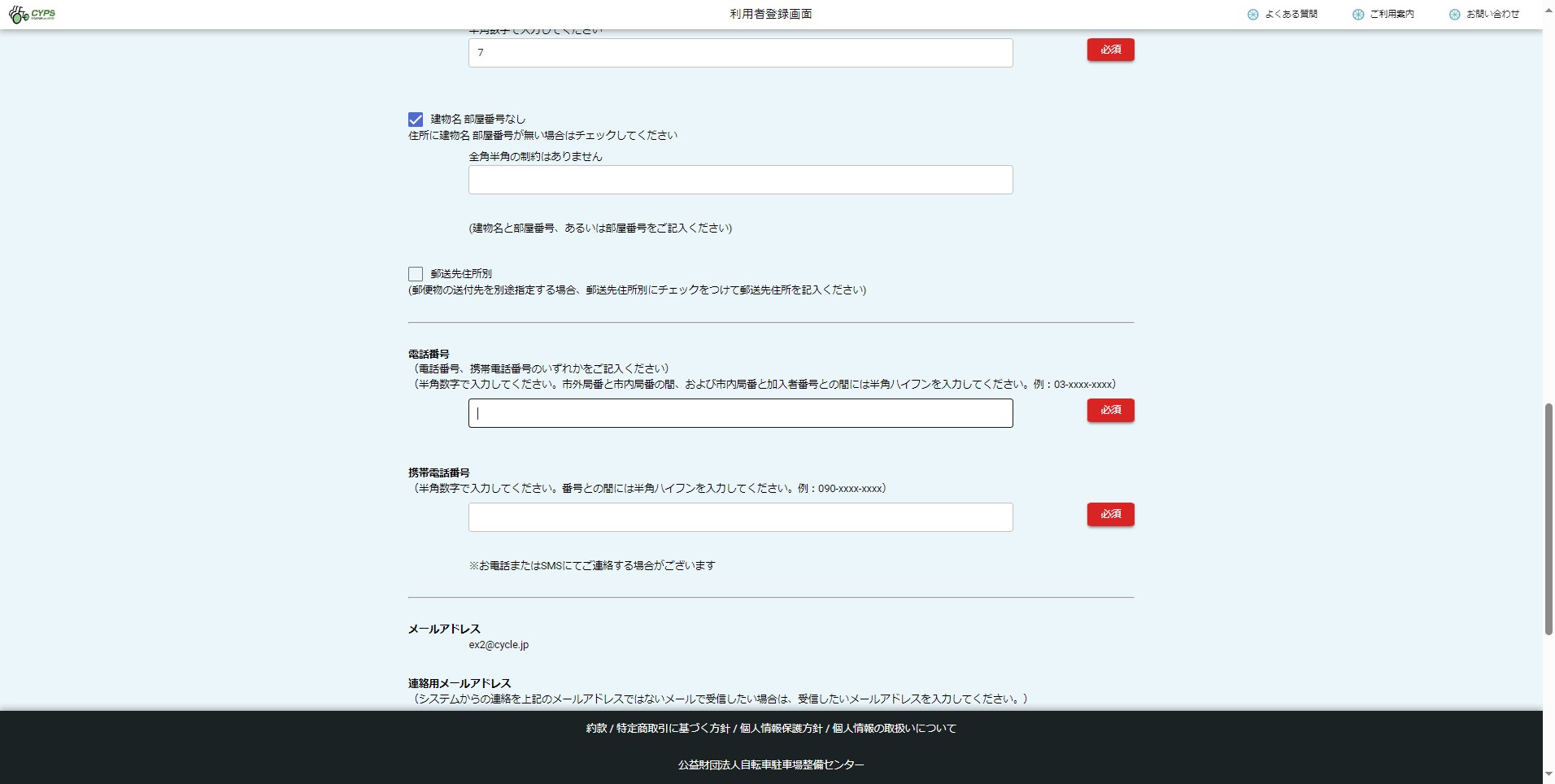Open 特定商取引に基づく方針 in the footer
The image size is (1555, 784).
(x=673, y=729)
